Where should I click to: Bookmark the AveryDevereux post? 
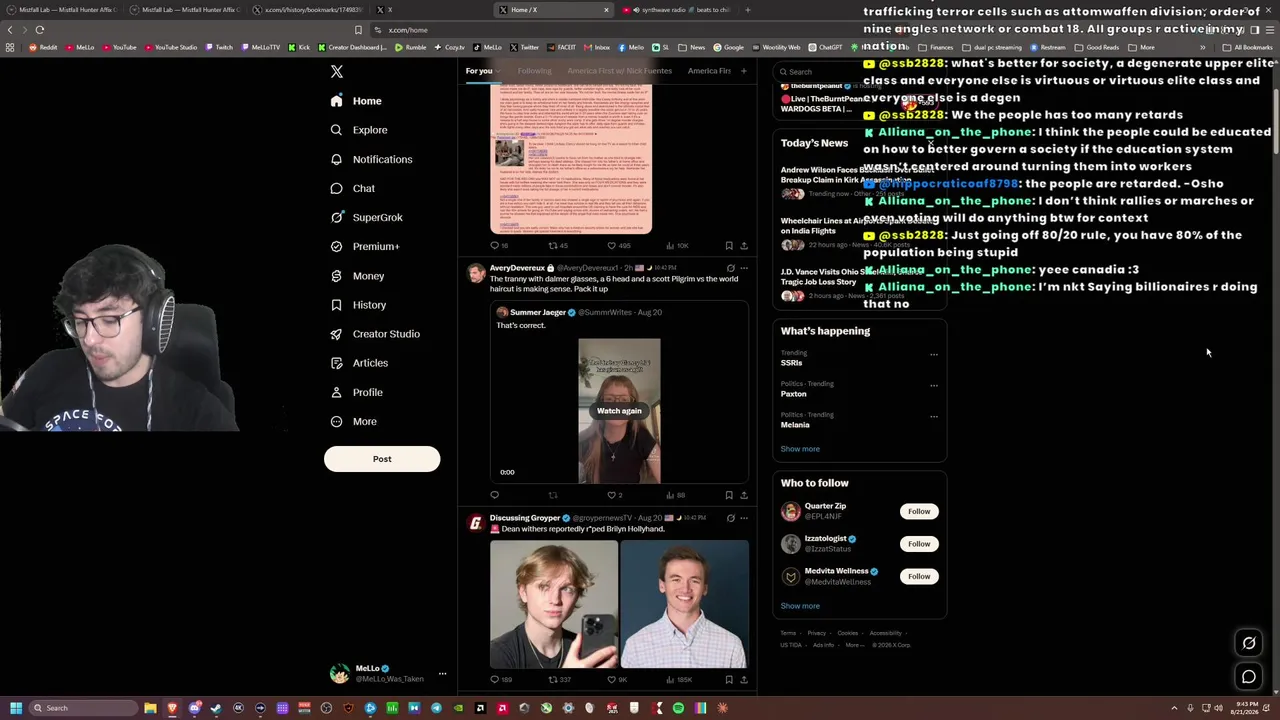click(729, 495)
